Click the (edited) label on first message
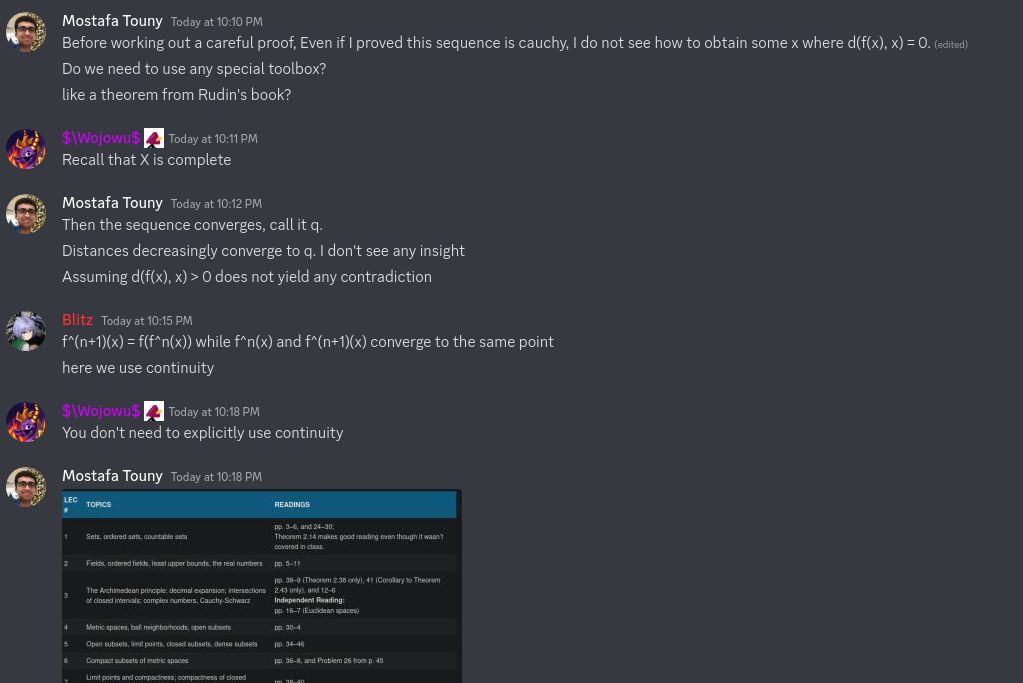Screen dimensions: 1023x683 coord(951,44)
